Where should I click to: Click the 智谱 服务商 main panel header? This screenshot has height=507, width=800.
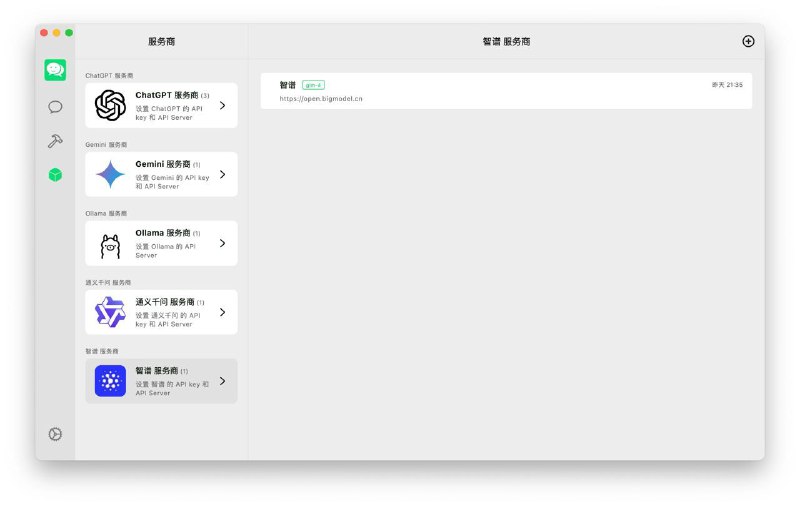pos(506,42)
